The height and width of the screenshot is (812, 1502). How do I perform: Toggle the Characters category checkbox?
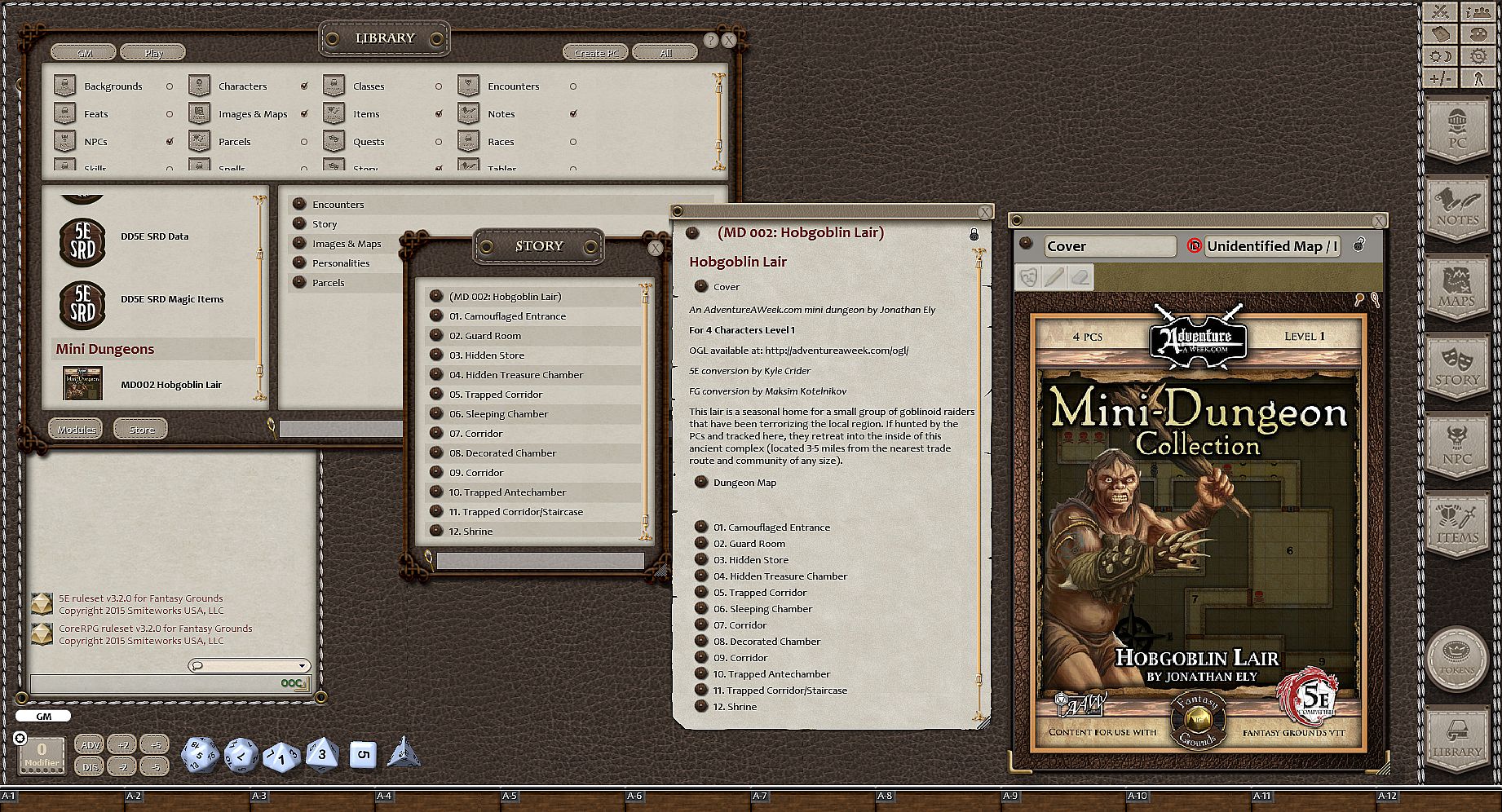point(304,86)
